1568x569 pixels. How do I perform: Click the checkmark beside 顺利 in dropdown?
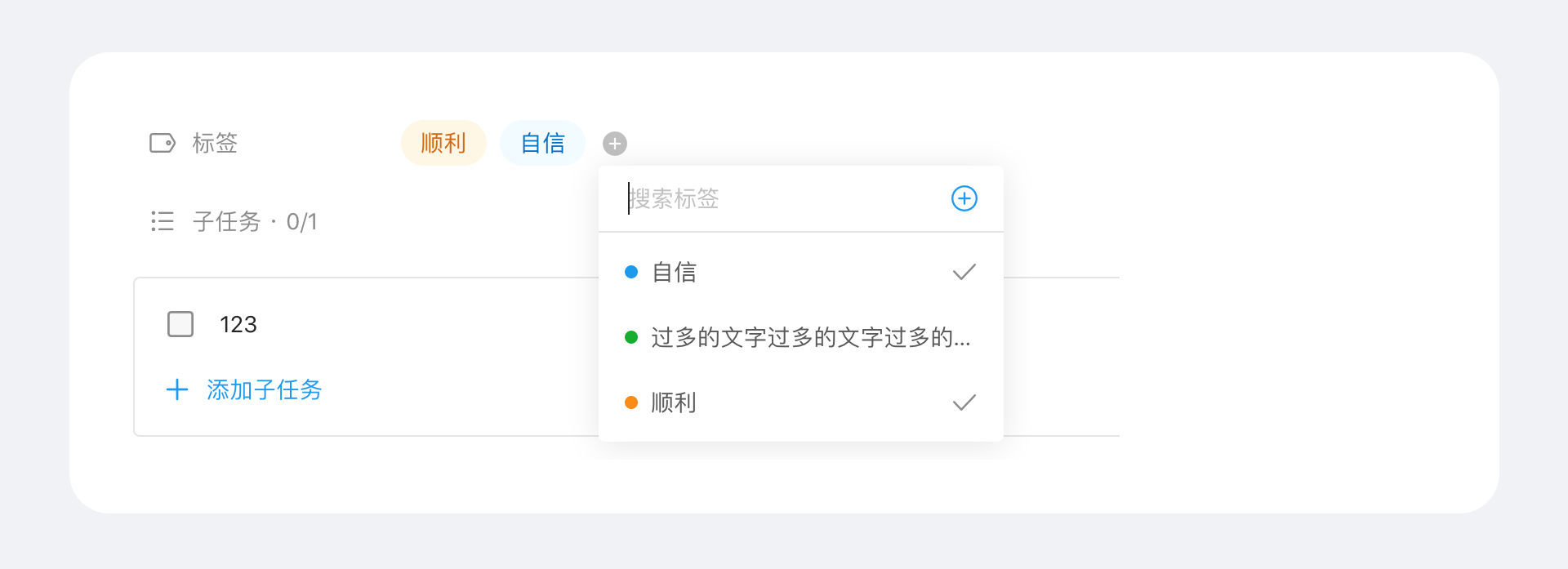click(x=964, y=402)
